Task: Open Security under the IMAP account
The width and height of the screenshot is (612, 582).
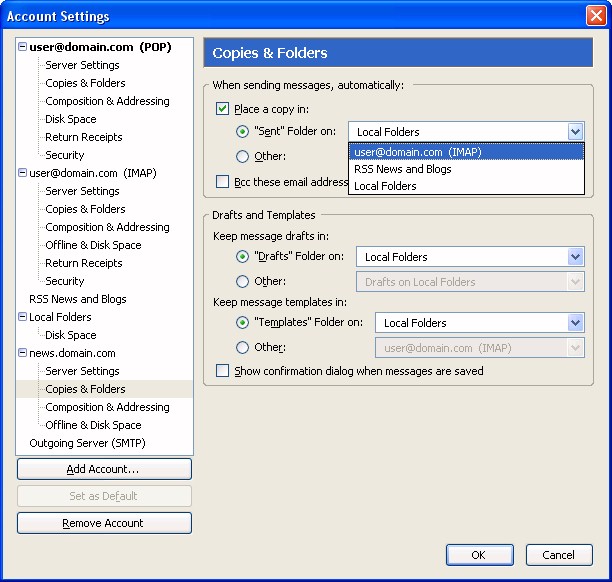Action: [65, 281]
